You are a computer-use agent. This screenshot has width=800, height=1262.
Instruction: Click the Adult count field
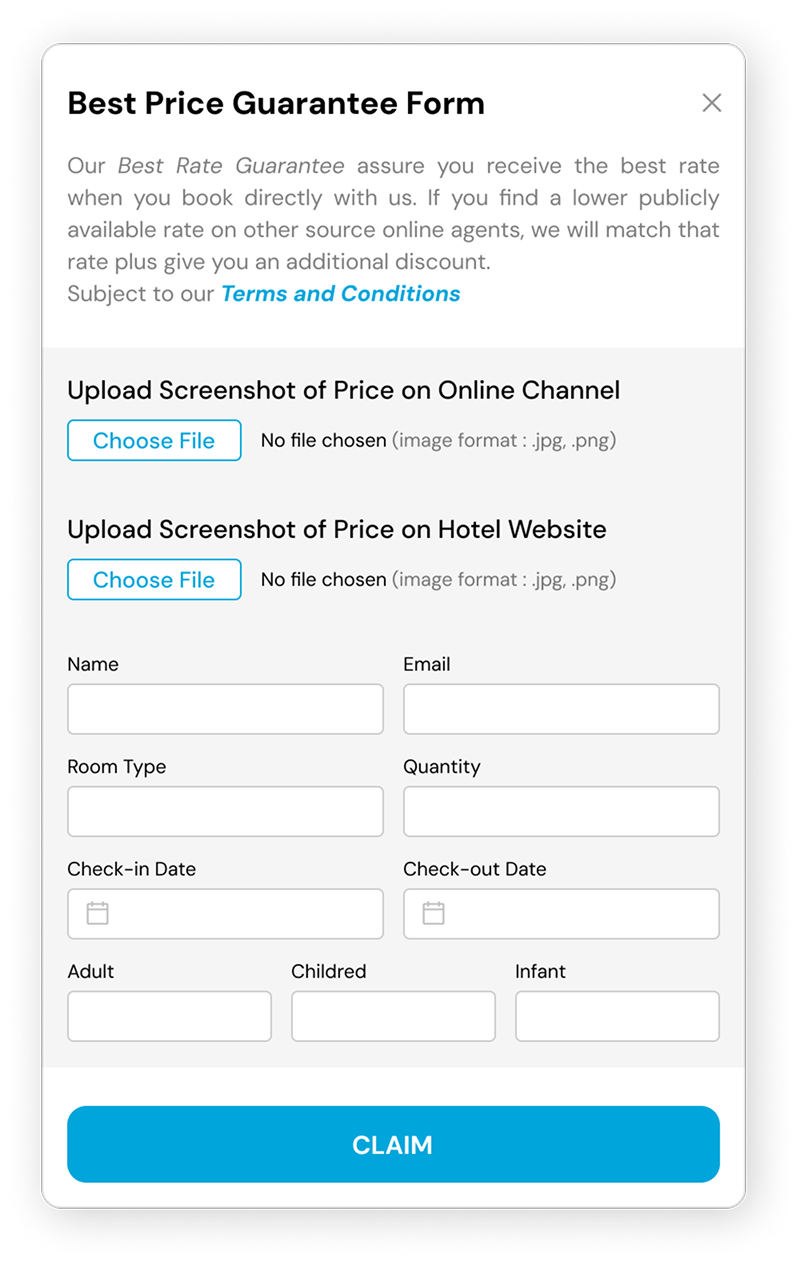coord(169,1016)
